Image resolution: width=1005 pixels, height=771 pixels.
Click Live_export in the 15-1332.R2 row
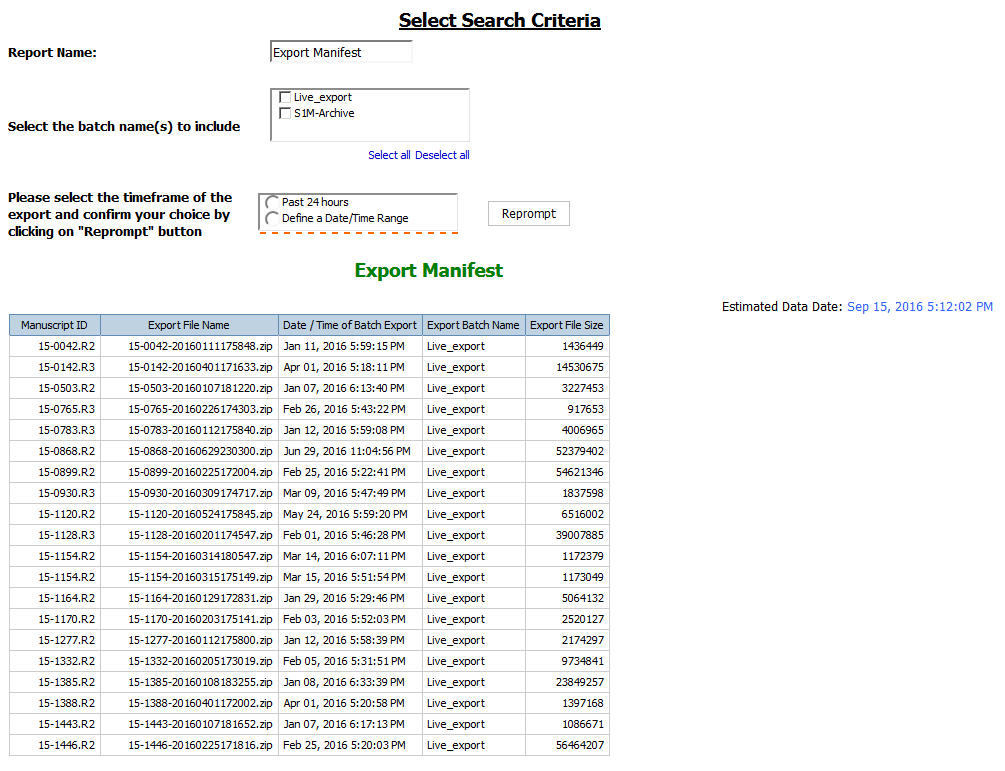(x=456, y=661)
